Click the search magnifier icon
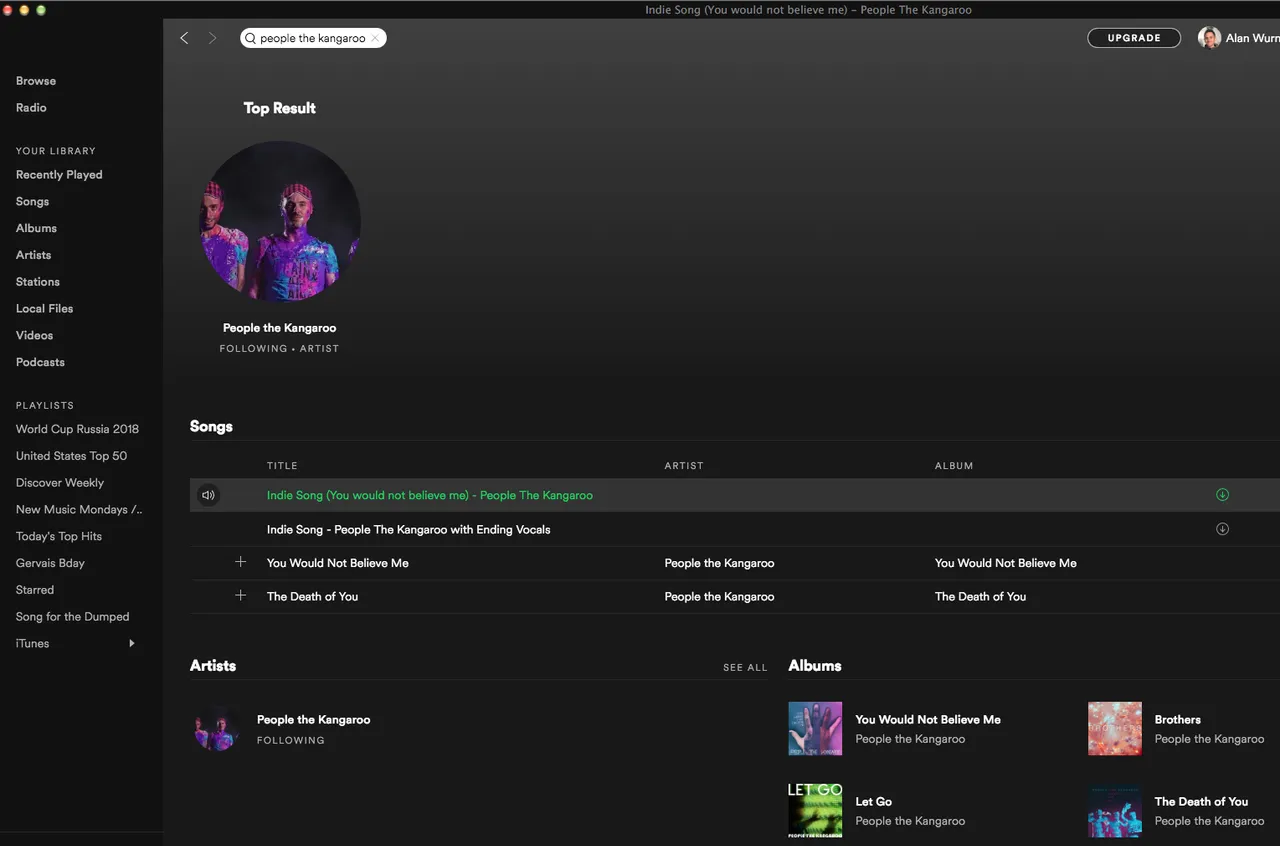Screen dimensions: 1280x846 [x=251, y=38]
